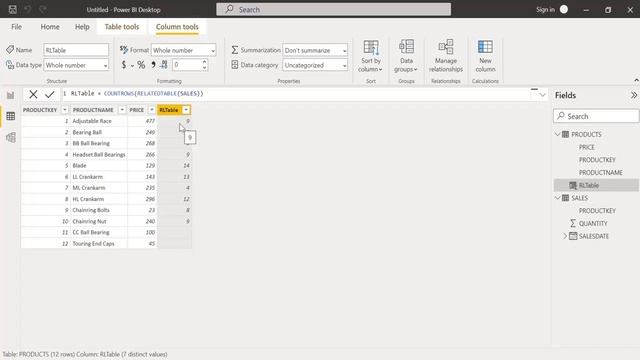Image resolution: width=640 pixels, height=360 pixels.
Task: Click the PRODUCTNAME column header
Action: point(93,110)
